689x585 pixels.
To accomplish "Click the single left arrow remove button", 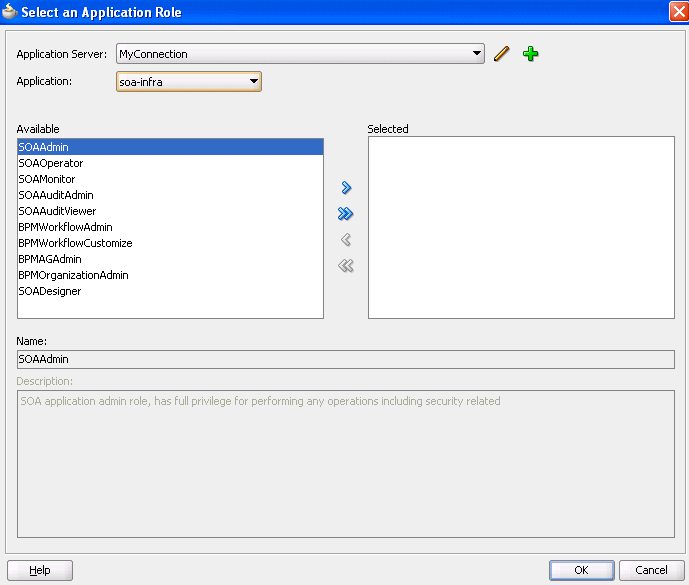I will click(x=346, y=240).
